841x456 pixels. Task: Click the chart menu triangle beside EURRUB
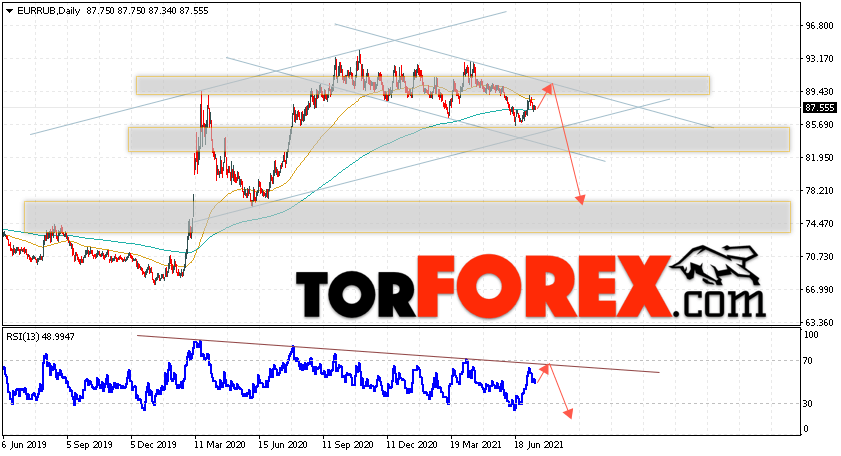coord(9,11)
